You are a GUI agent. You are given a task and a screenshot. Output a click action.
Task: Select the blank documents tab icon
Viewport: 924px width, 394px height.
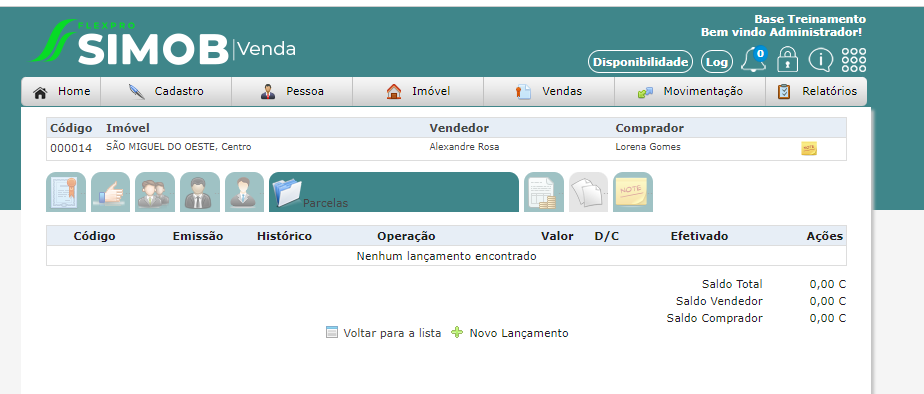[588, 192]
